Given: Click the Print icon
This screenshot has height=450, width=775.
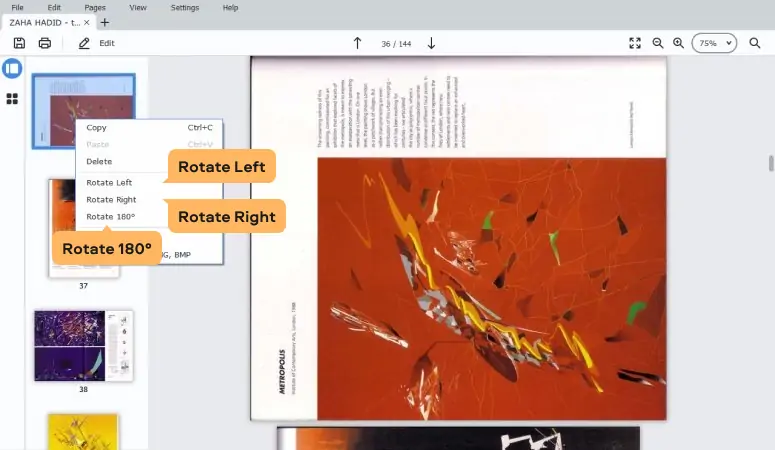Looking at the screenshot, I should pos(45,43).
